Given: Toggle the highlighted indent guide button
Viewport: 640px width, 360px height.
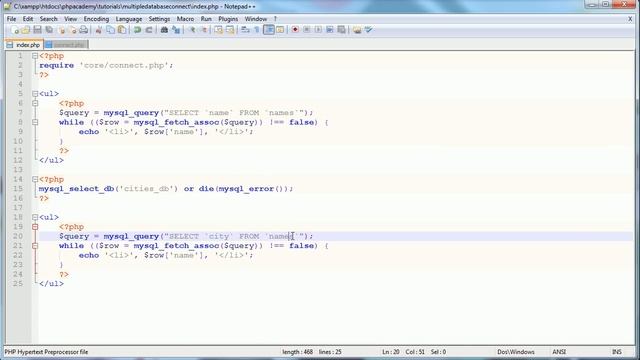Looking at the screenshot, I should 269,30.
